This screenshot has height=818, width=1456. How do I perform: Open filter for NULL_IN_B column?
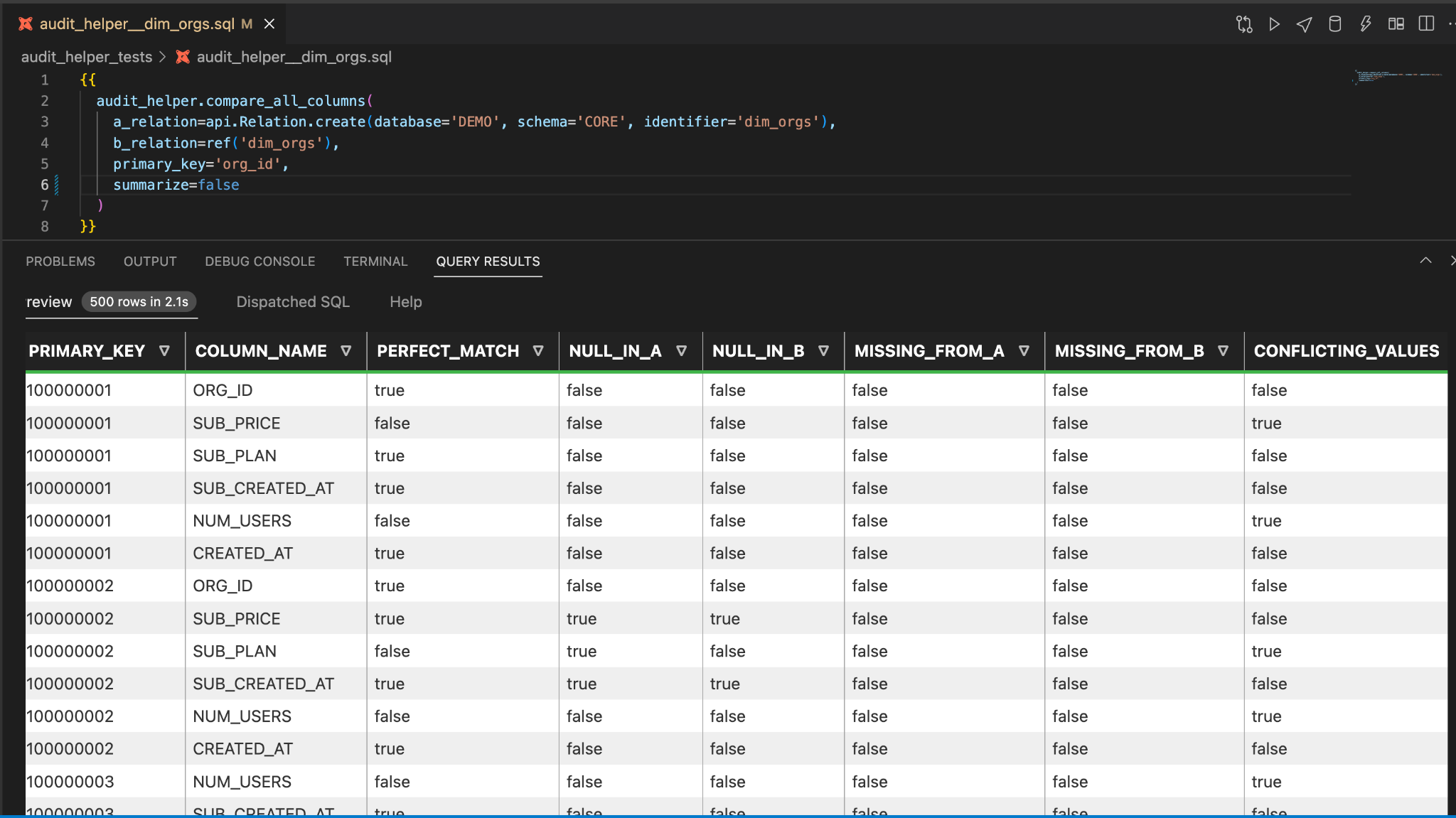coord(824,350)
